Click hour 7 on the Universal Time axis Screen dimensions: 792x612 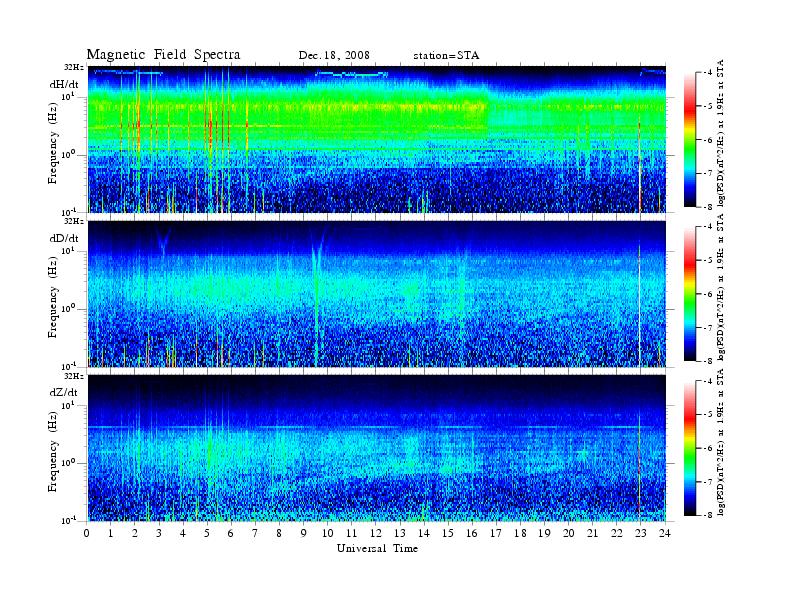[255, 533]
